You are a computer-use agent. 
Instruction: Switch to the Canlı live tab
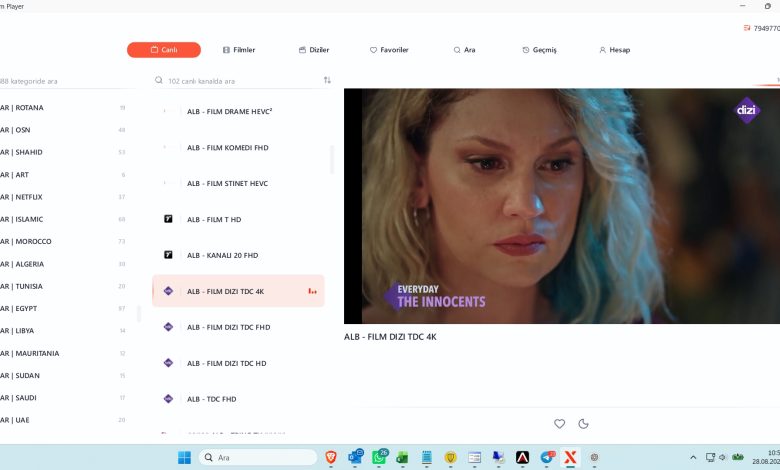coord(164,50)
